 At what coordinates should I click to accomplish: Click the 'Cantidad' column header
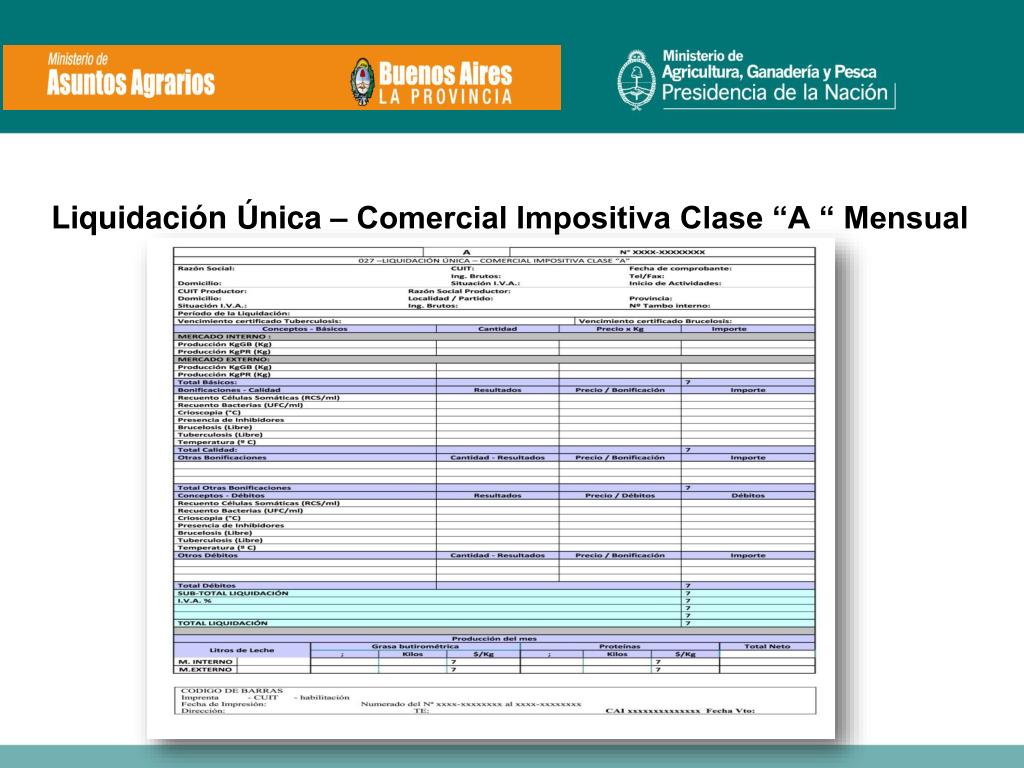coord(498,329)
